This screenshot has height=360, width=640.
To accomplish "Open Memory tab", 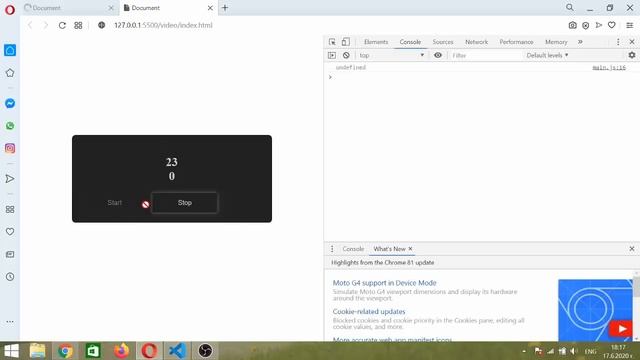I will point(556,42).
